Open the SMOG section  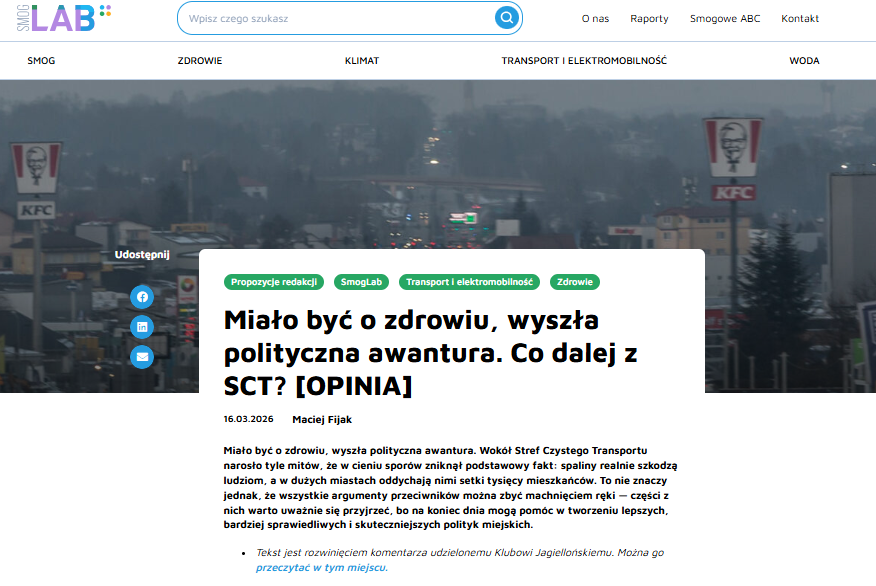(x=40, y=61)
